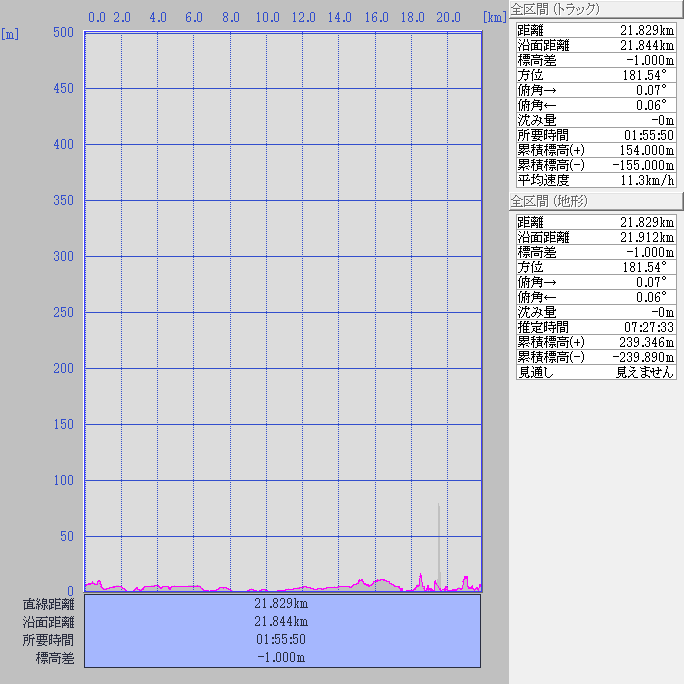The image size is (684, 684).
Task: Select the 見えません visibility value
Action: (645, 372)
